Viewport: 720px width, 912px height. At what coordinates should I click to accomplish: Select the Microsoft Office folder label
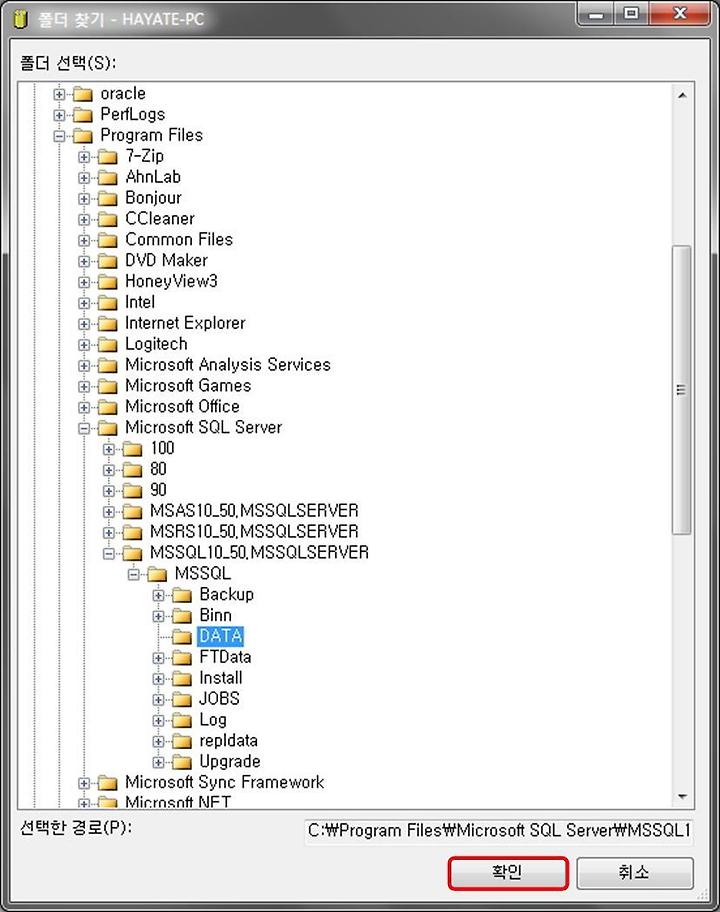(183, 407)
